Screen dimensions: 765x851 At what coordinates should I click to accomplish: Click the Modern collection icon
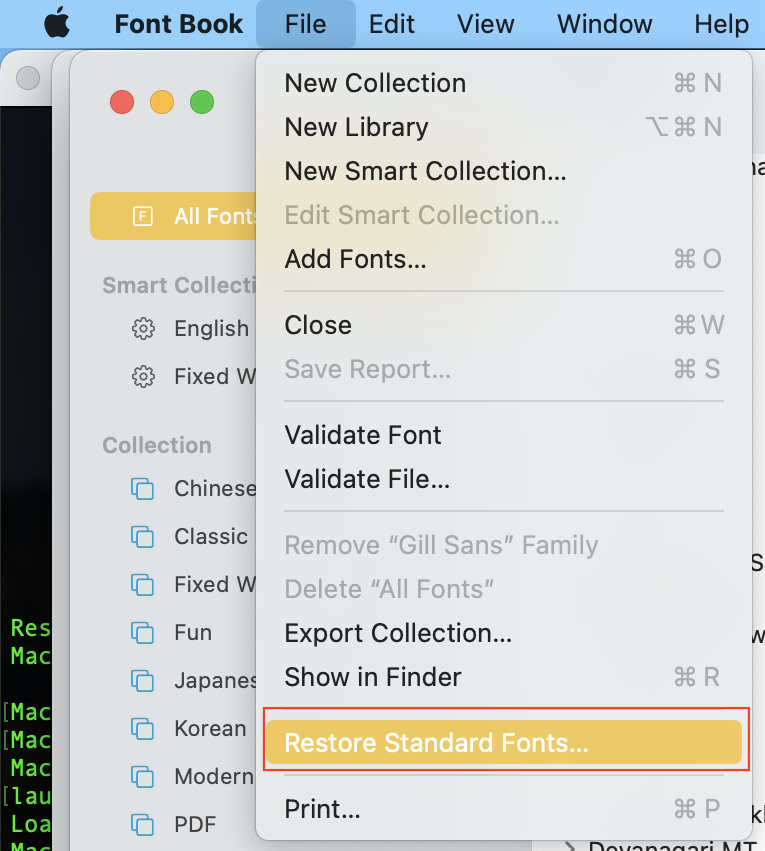pyautogui.click(x=143, y=777)
